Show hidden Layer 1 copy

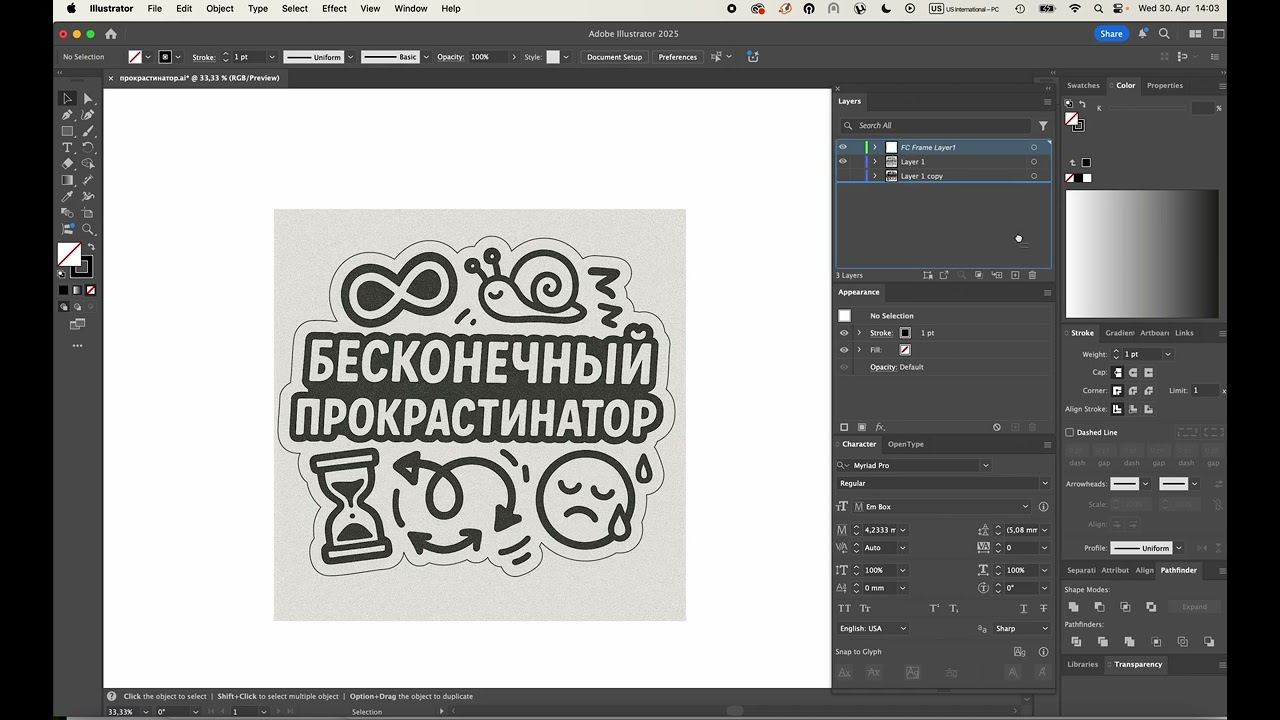pos(843,176)
